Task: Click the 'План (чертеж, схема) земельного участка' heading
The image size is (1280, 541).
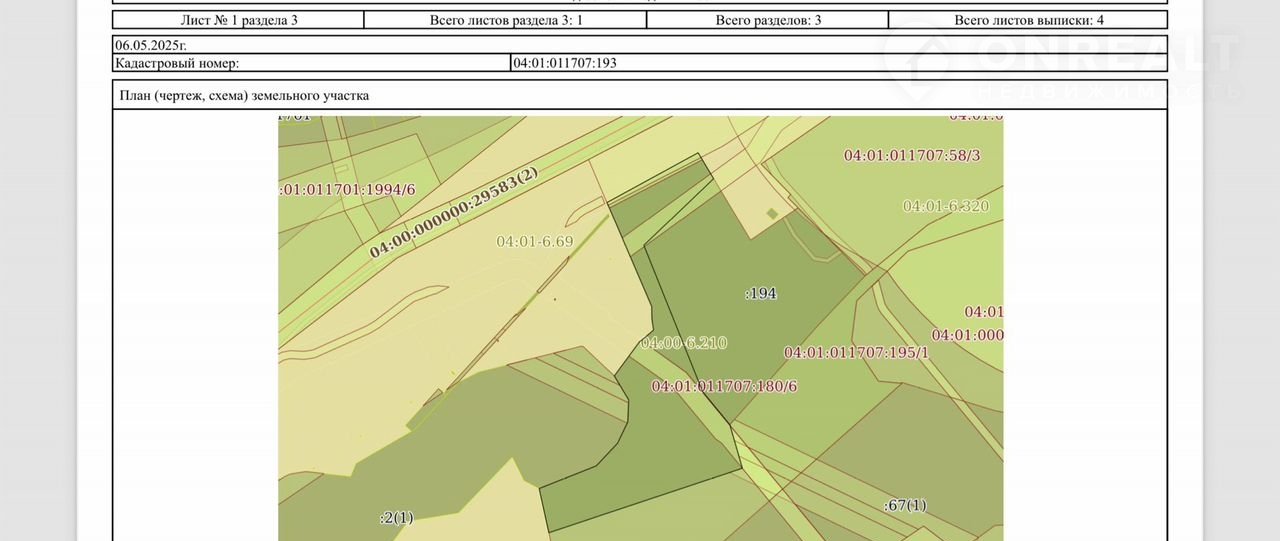Action: 244,96
